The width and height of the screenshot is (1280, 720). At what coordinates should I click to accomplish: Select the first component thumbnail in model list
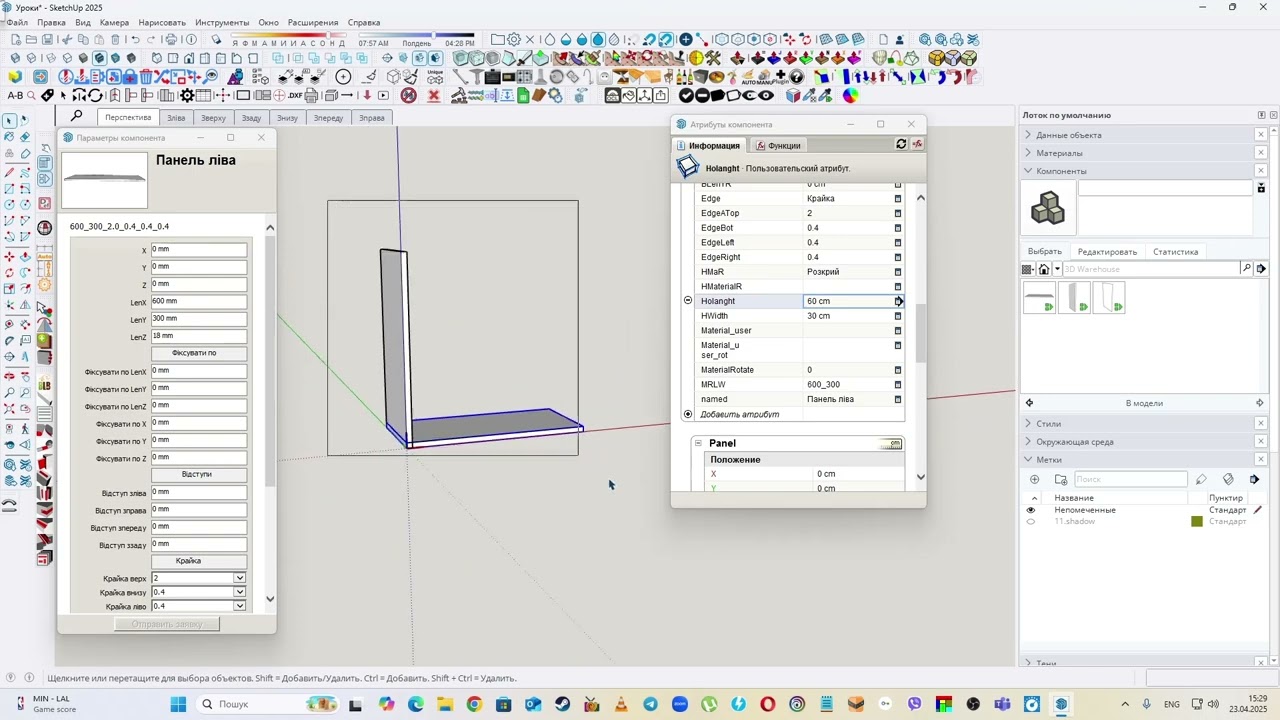(x=1040, y=298)
